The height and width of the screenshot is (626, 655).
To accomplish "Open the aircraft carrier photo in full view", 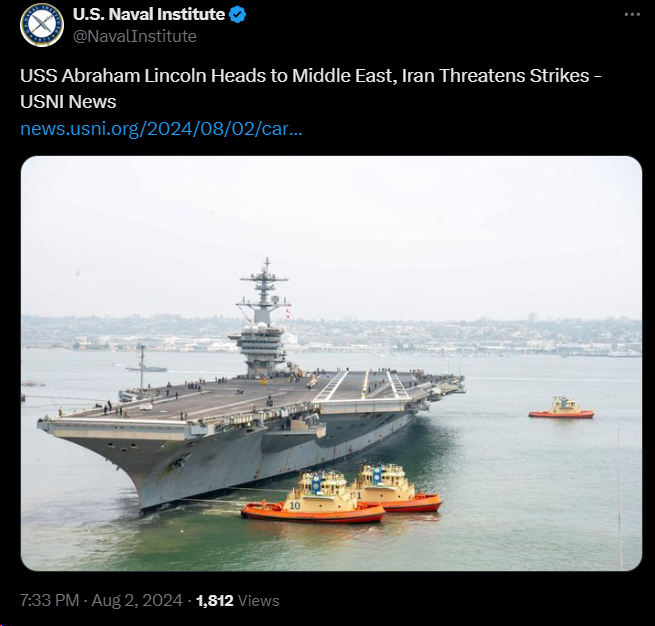I will (x=331, y=363).
